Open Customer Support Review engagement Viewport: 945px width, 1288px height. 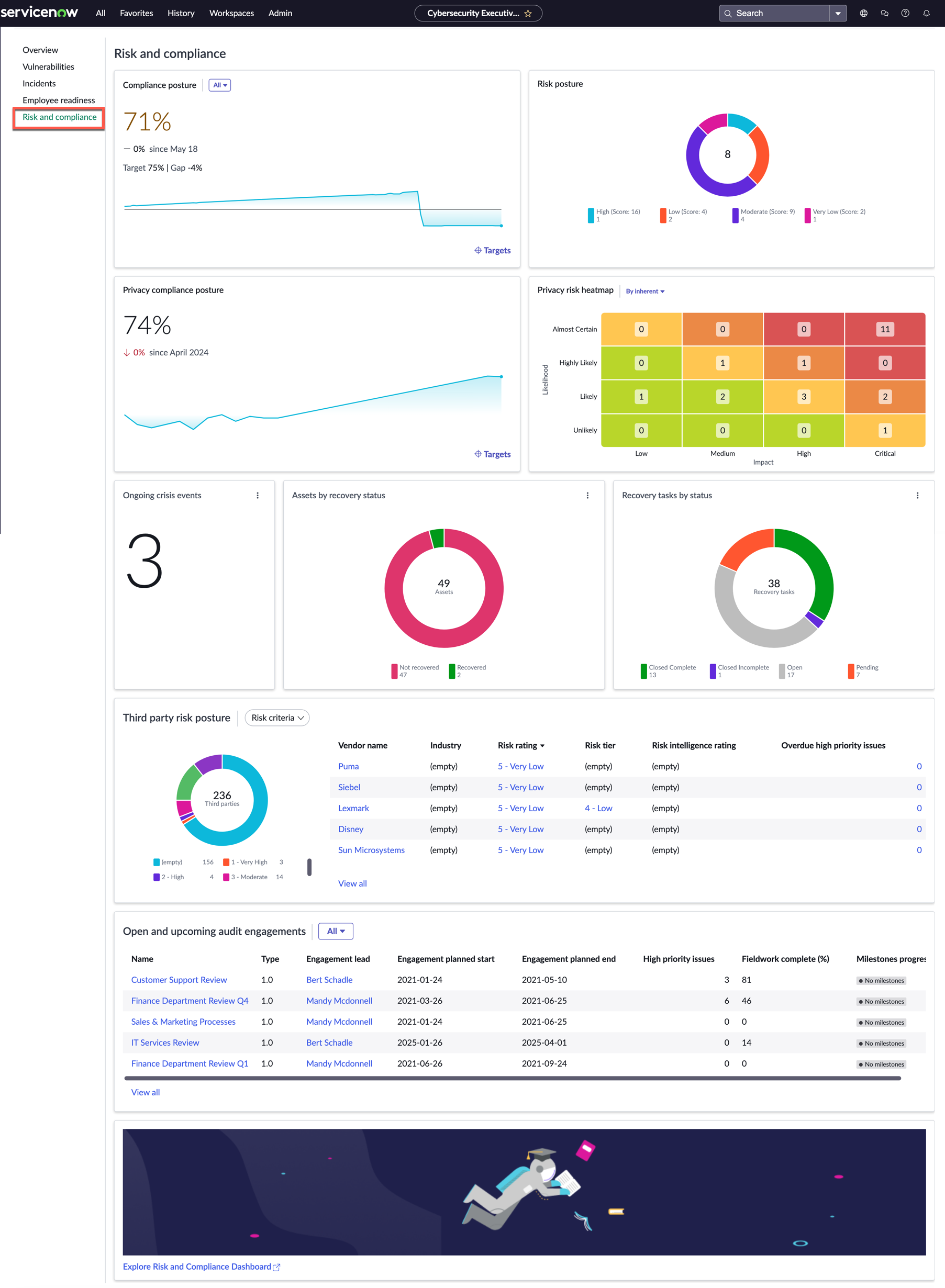(179, 979)
